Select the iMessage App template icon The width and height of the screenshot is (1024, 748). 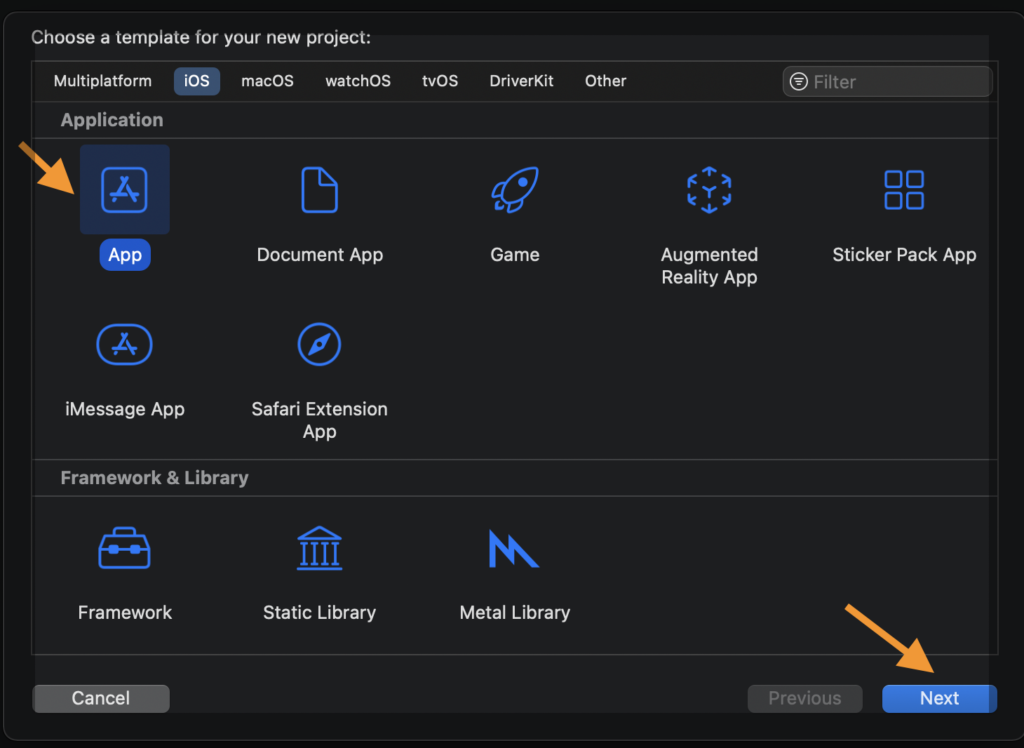coord(124,345)
